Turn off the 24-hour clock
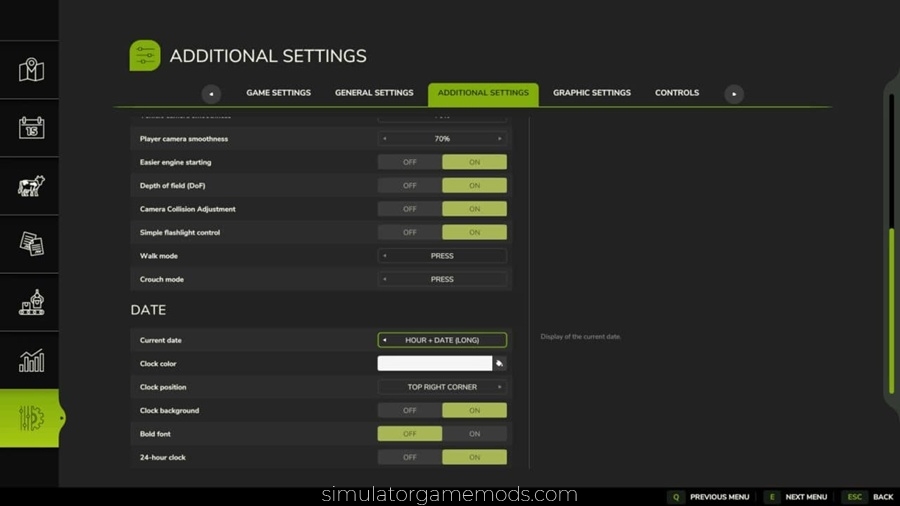This screenshot has height=506, width=900. 410,457
